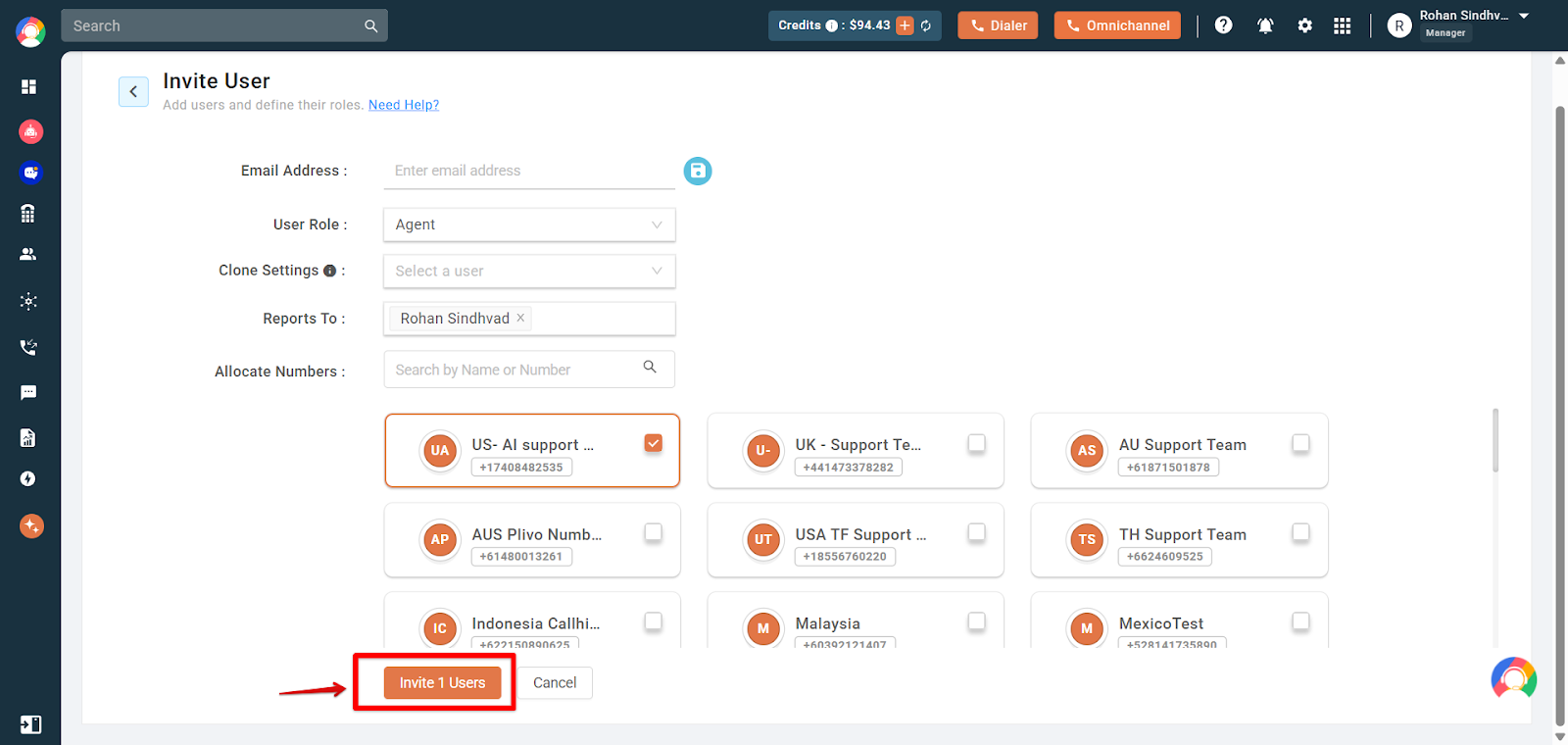Viewport: 1568px width, 745px height.
Task: Click the numbers list scrollbar
Action: coord(1495,440)
